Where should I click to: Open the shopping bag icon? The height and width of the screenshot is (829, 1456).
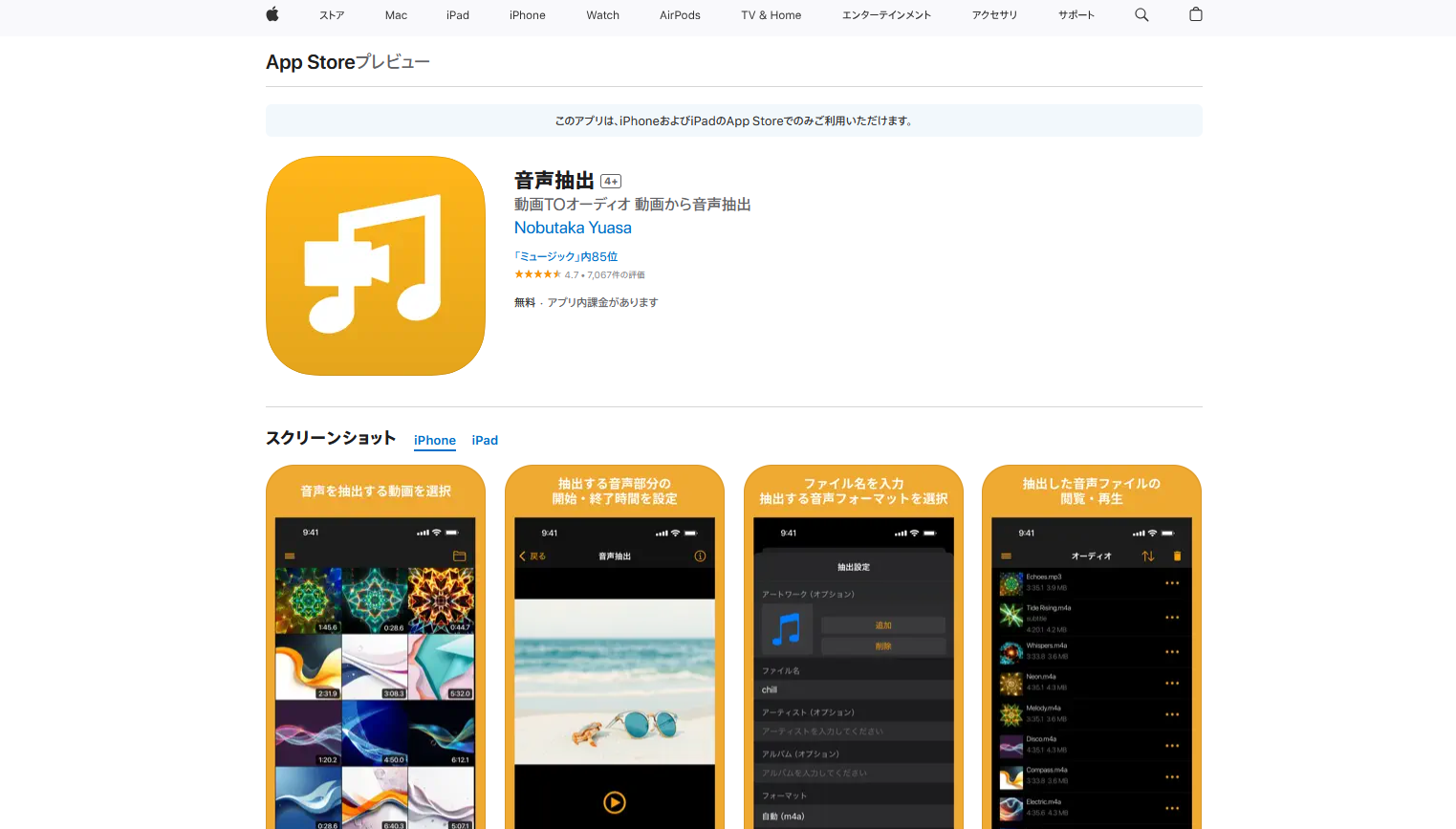[x=1196, y=14]
